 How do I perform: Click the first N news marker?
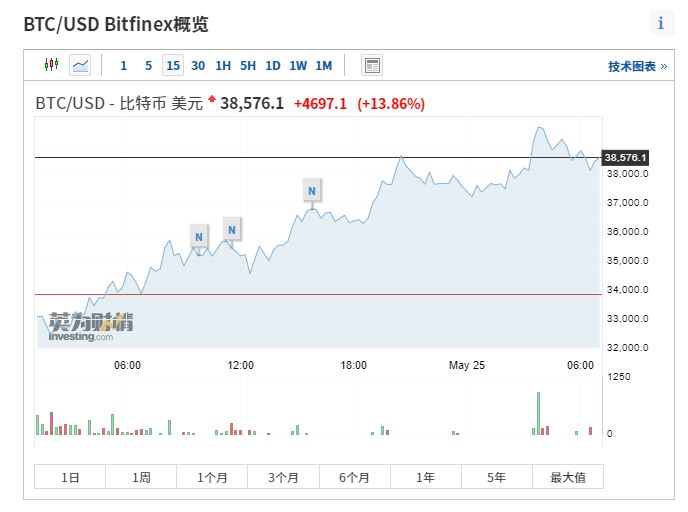pyautogui.click(x=199, y=237)
